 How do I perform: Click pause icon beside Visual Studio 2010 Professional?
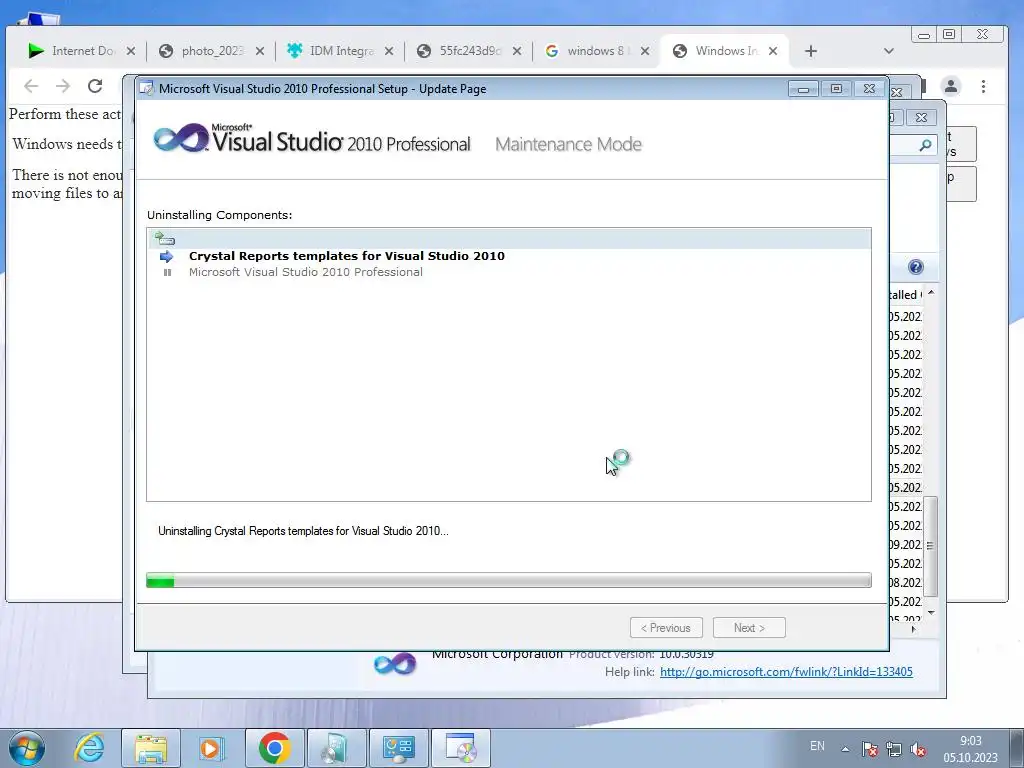(167, 272)
